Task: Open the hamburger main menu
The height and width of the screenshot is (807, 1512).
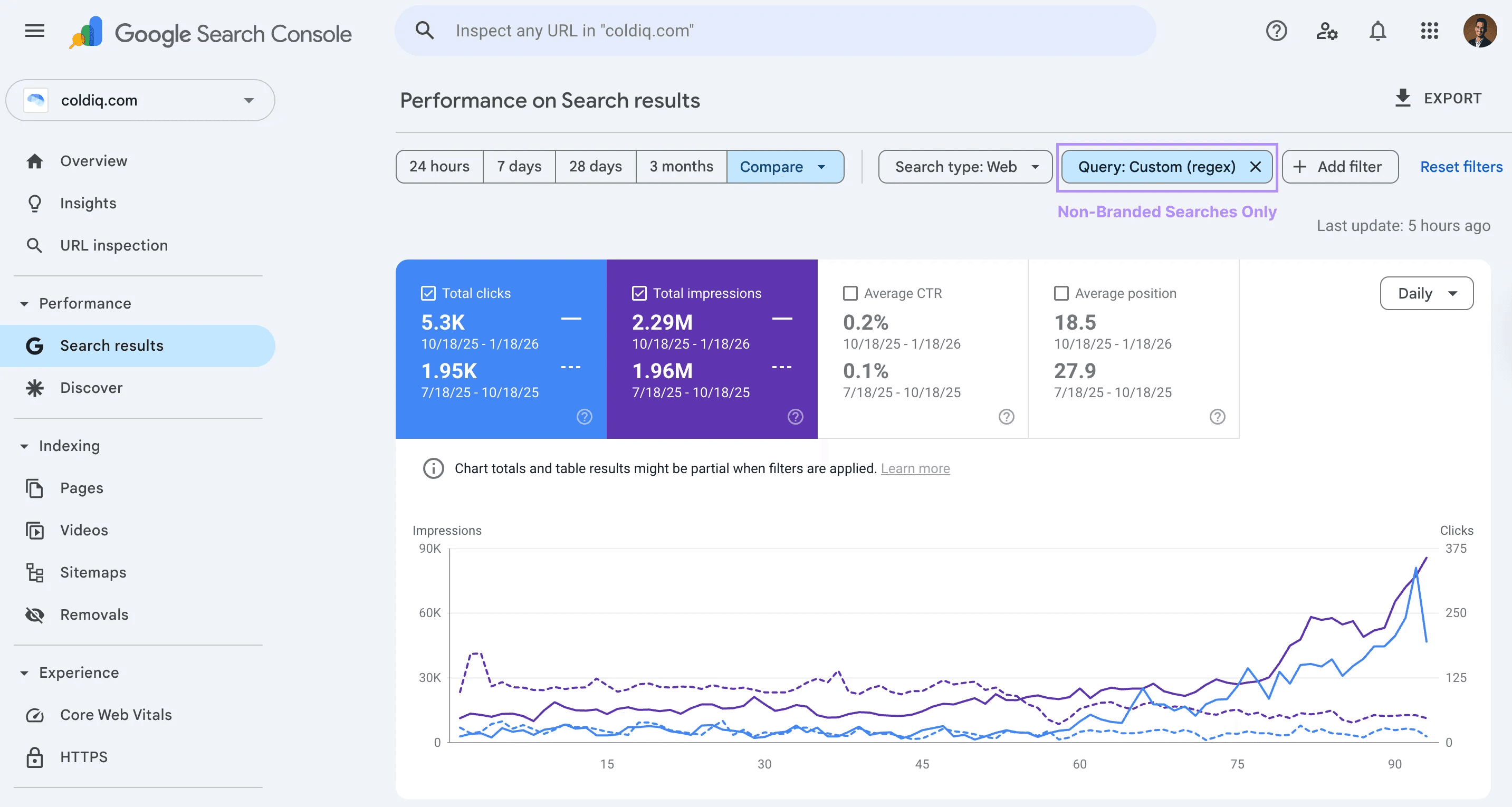Action: pyautogui.click(x=35, y=31)
